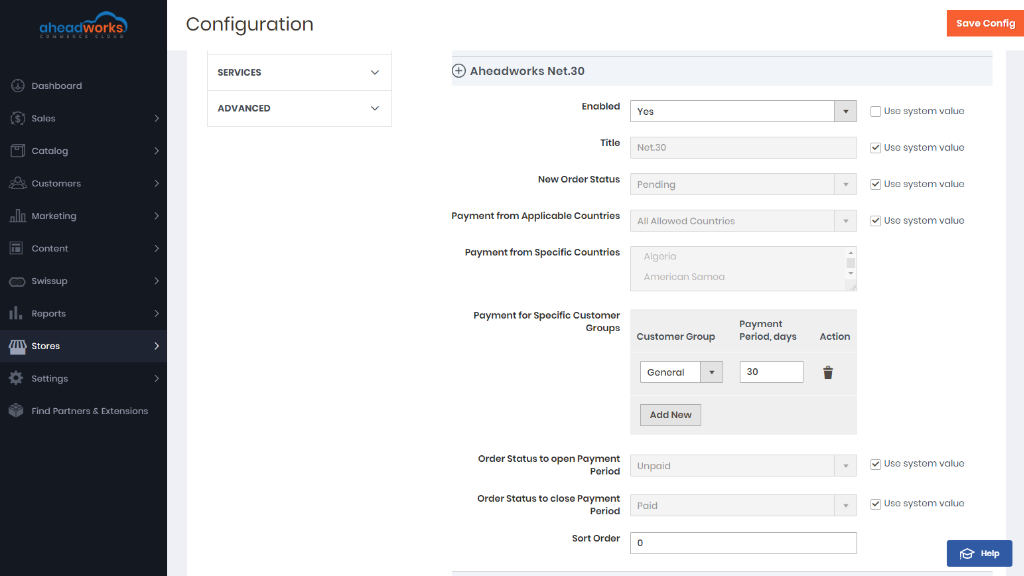Click Add New customer group button

coord(670,415)
